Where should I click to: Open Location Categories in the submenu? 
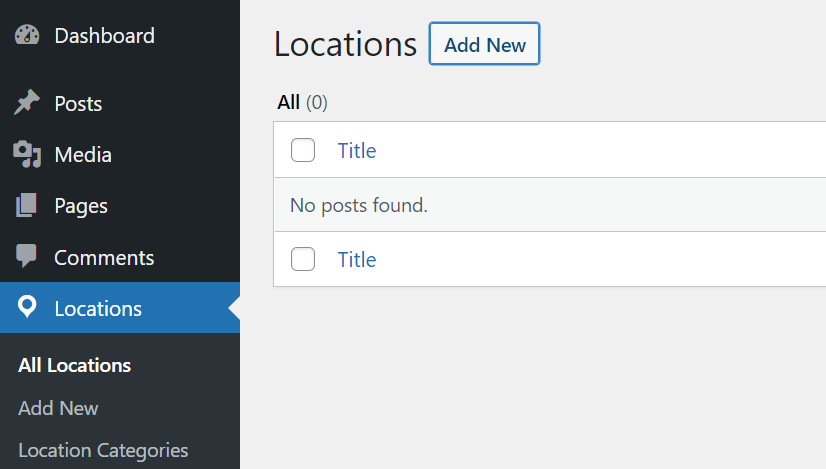point(103,450)
